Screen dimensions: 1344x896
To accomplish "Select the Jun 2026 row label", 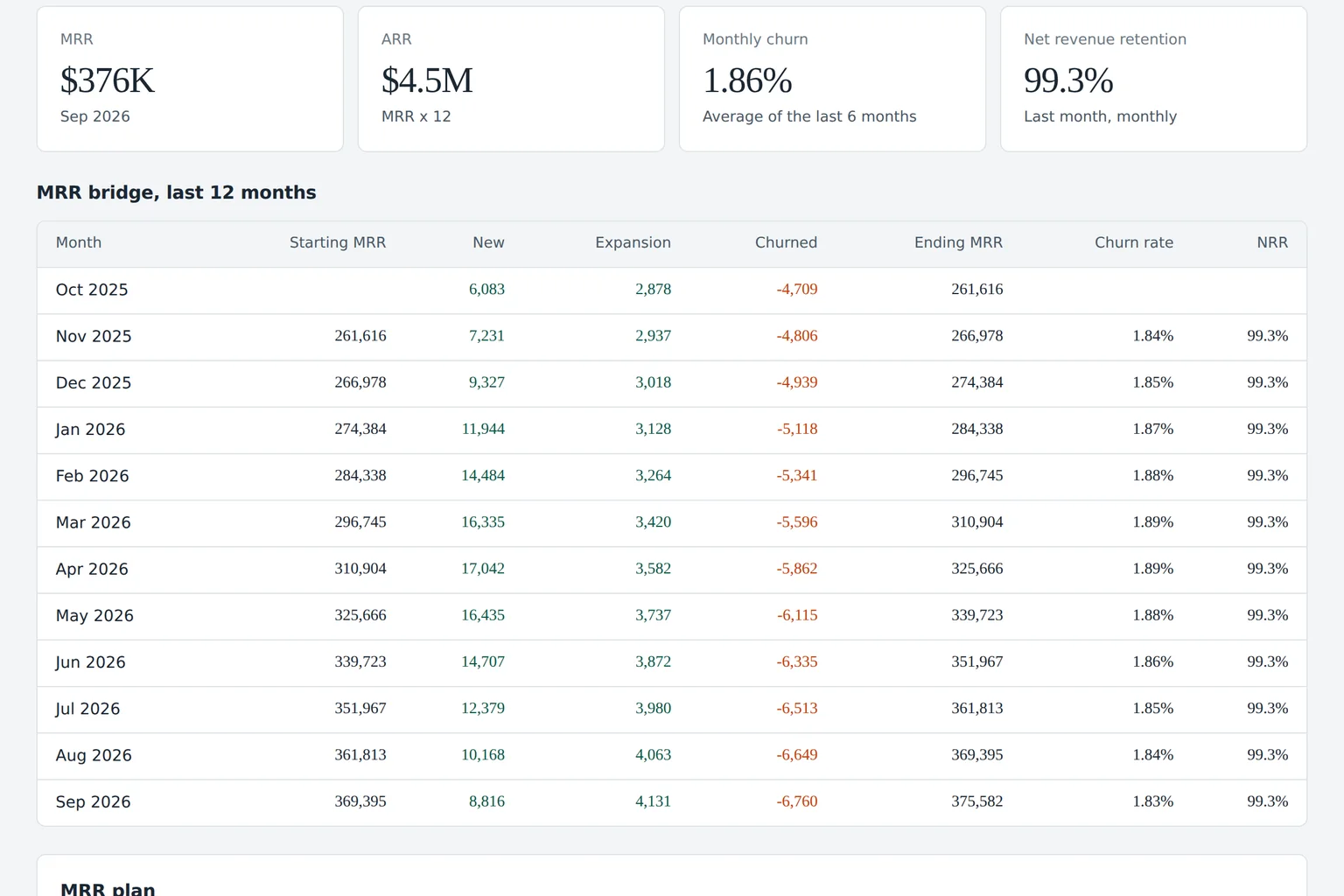I will point(90,662).
